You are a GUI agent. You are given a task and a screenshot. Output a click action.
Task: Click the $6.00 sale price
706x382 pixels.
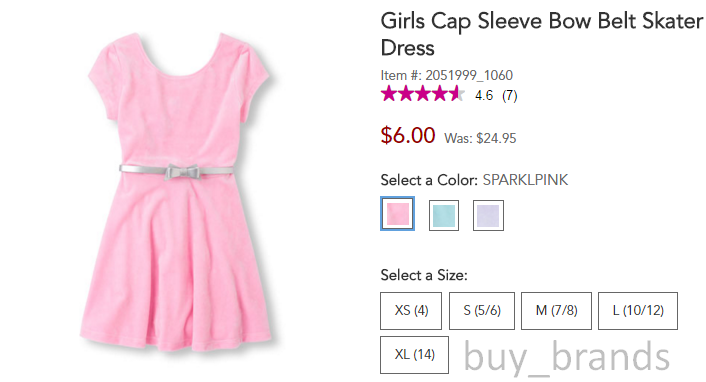408,135
